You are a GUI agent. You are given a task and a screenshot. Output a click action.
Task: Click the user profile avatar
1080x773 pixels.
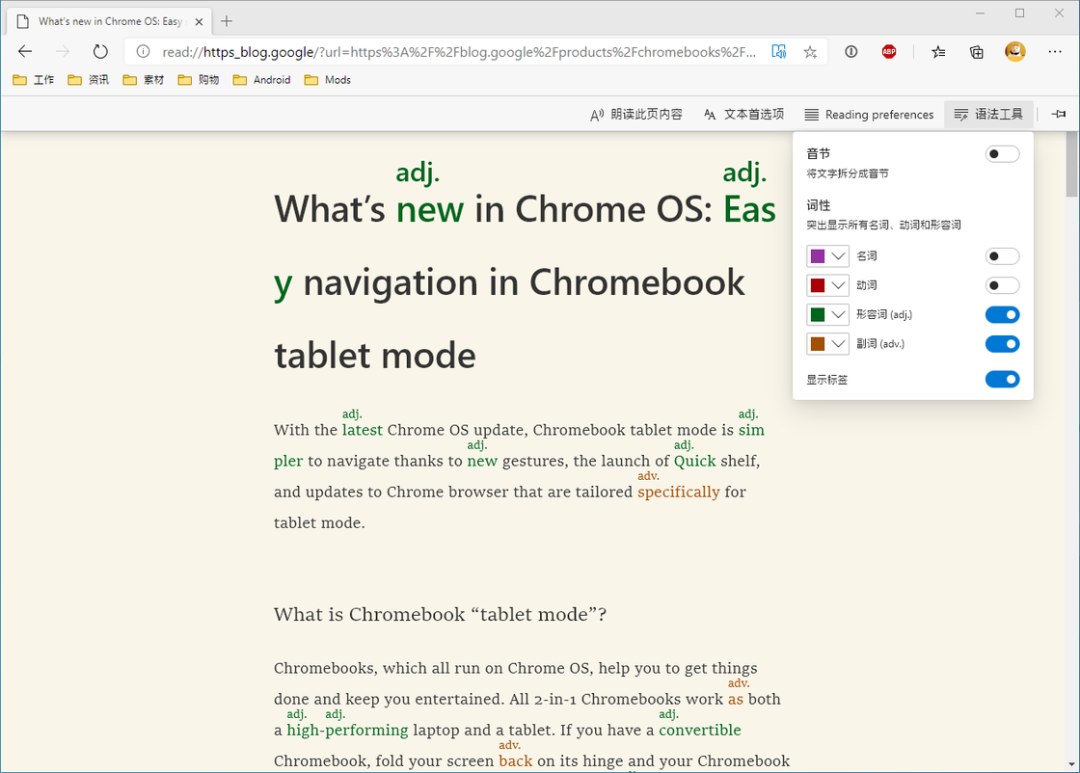pos(1015,52)
